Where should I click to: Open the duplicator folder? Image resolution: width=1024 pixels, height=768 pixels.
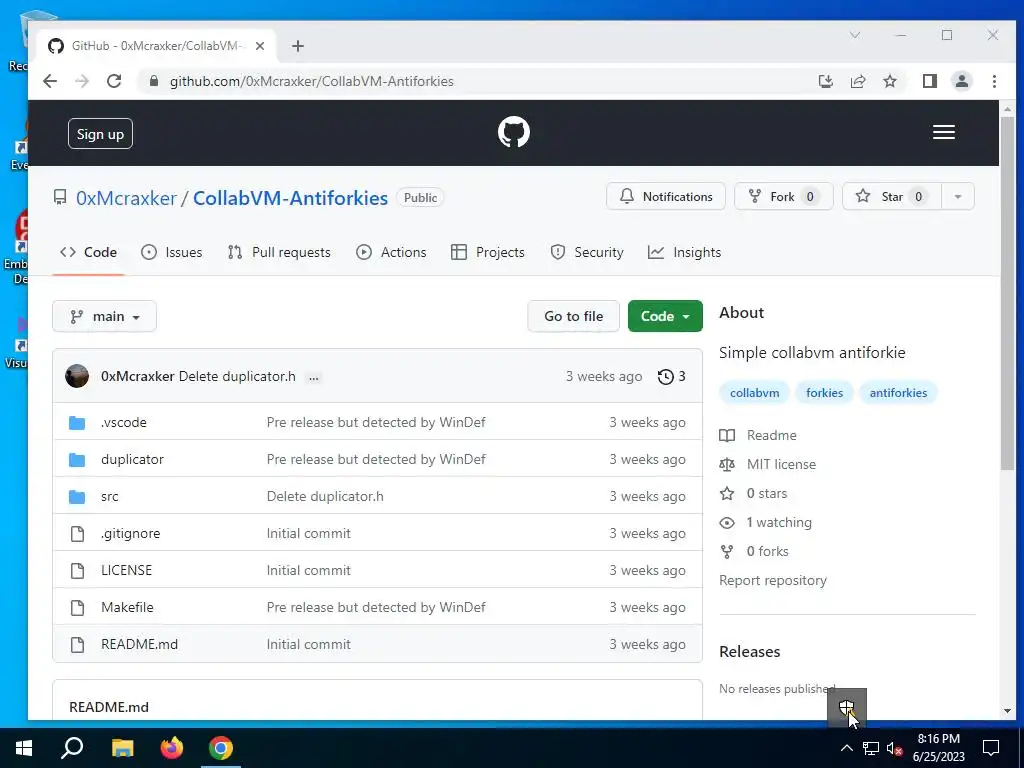133,460
